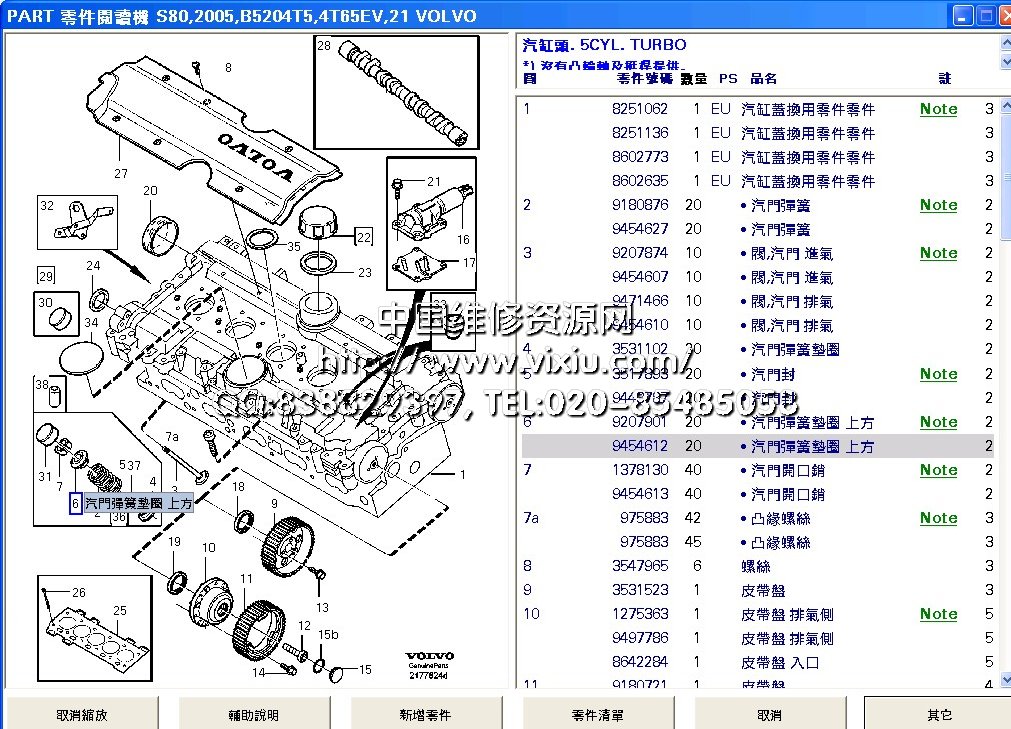The width and height of the screenshot is (1011, 729).
Task: Open the Note link for part 8251062
Action: 938,109
